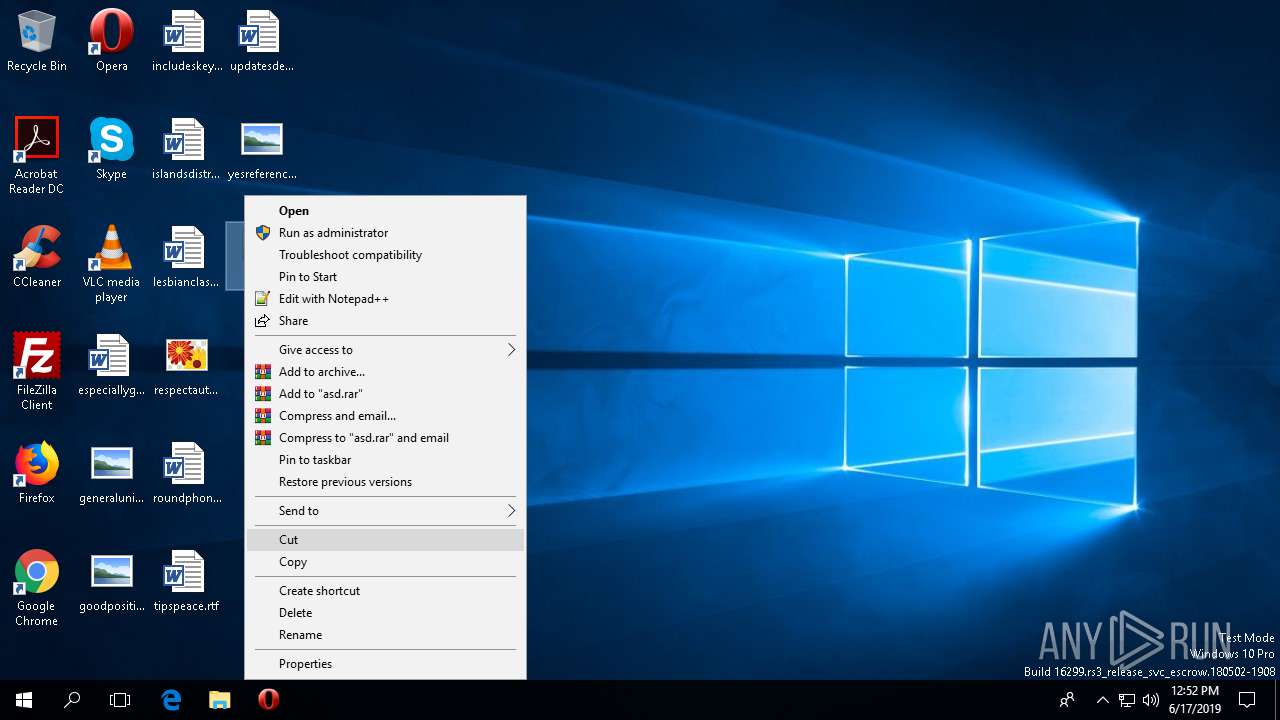Select the yesreferenc image file icon
This screenshot has width=1280, height=720.
coord(262,150)
